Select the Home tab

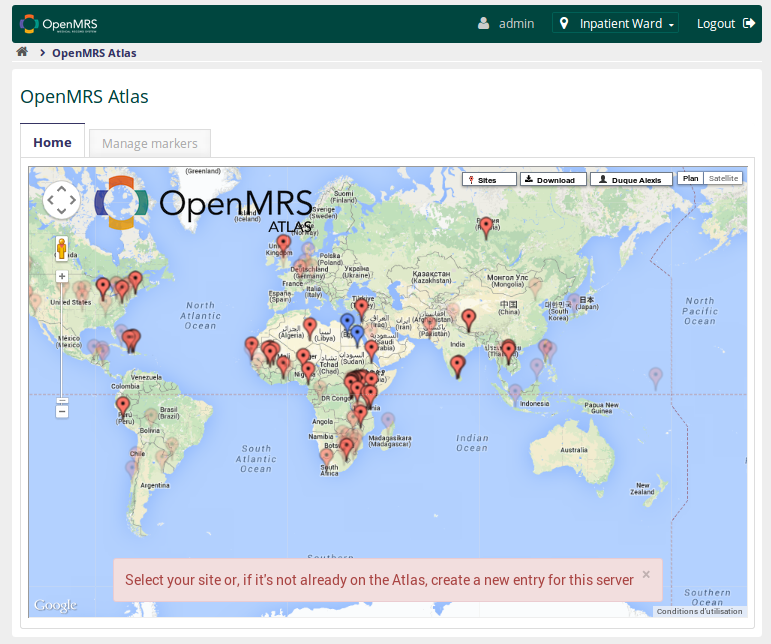click(x=52, y=142)
